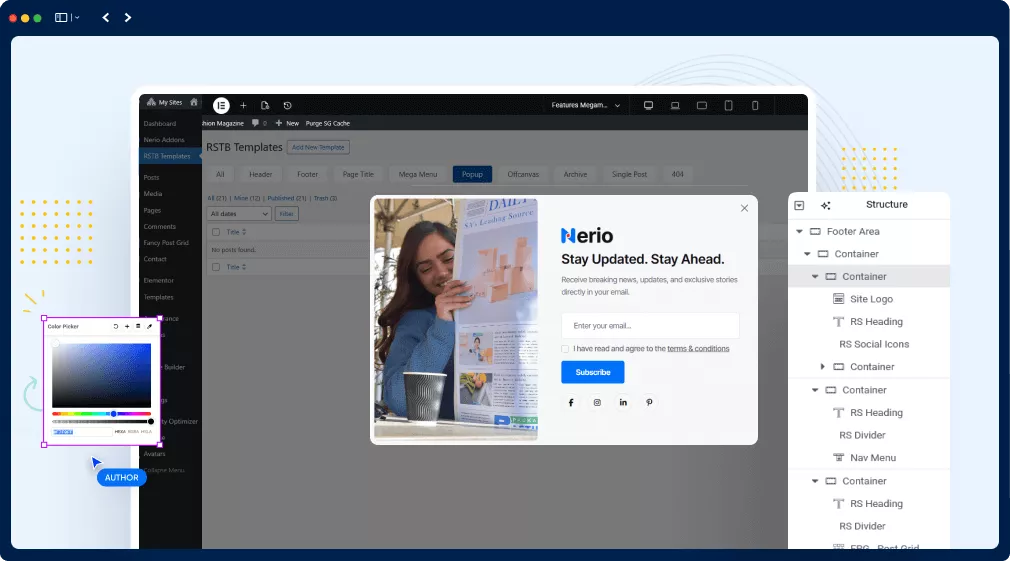Collapse the first Container under Footer Area
1010x561 pixels.
click(x=807, y=254)
